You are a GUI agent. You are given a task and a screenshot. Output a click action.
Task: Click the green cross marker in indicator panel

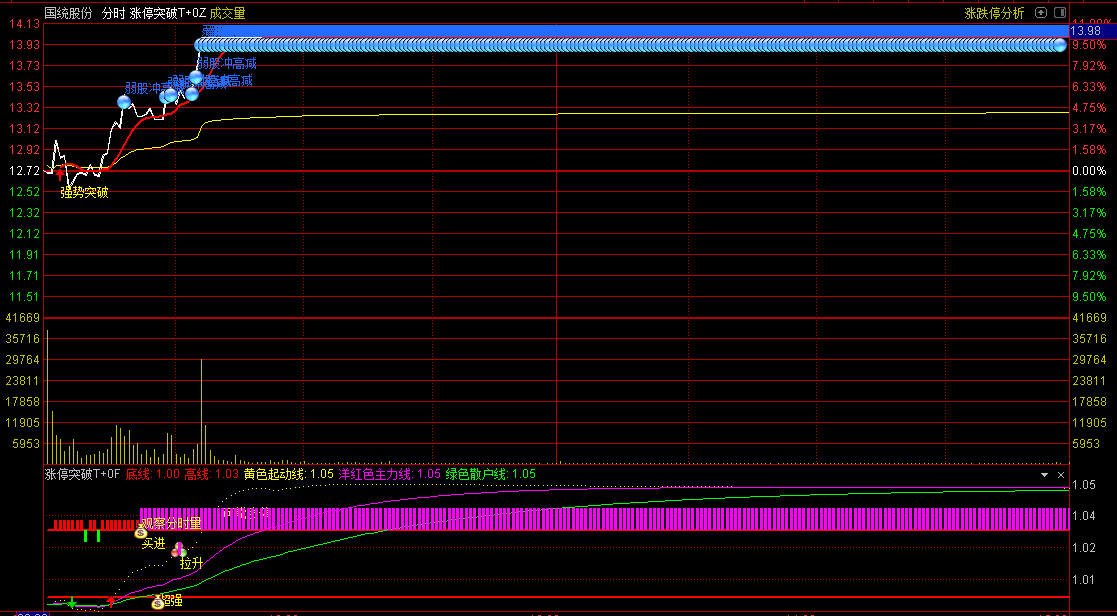[x=72, y=602]
